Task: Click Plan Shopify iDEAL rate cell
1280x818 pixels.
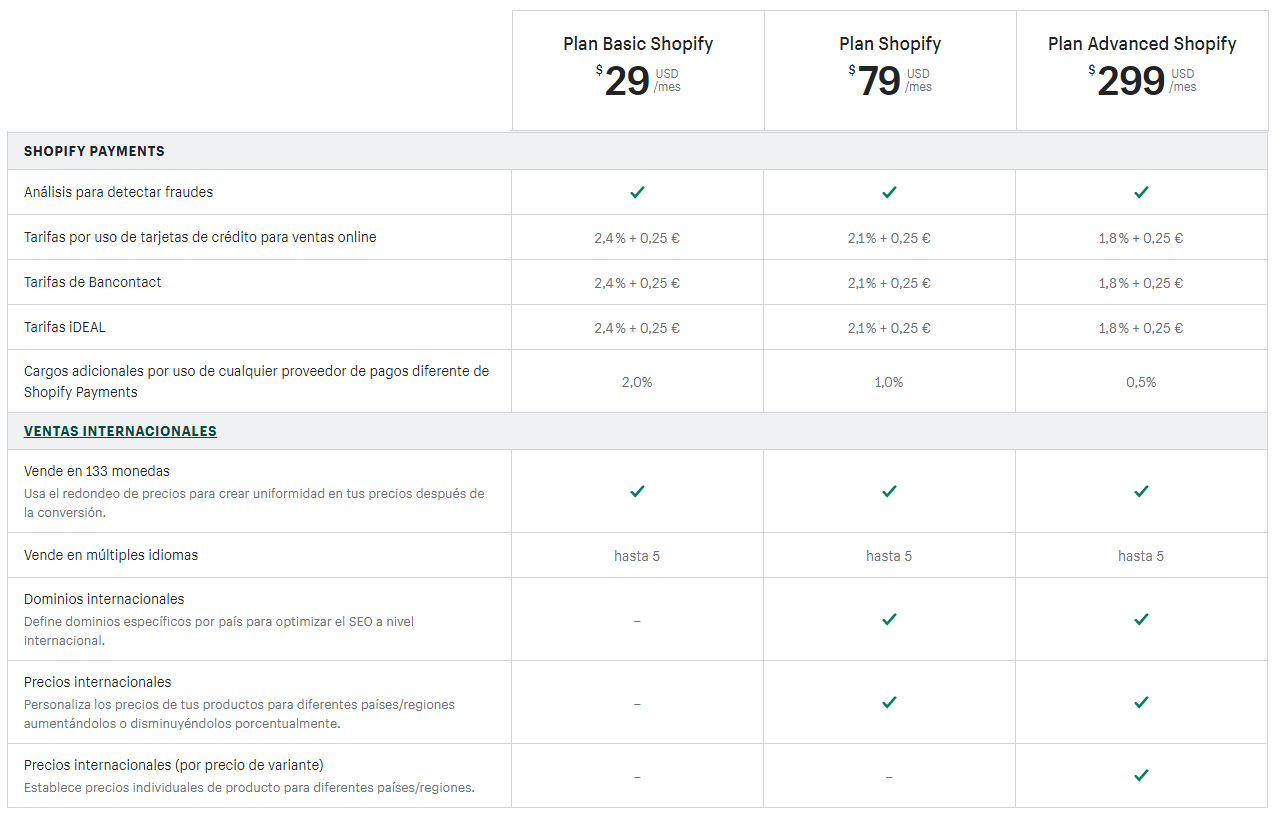Action: [889, 328]
